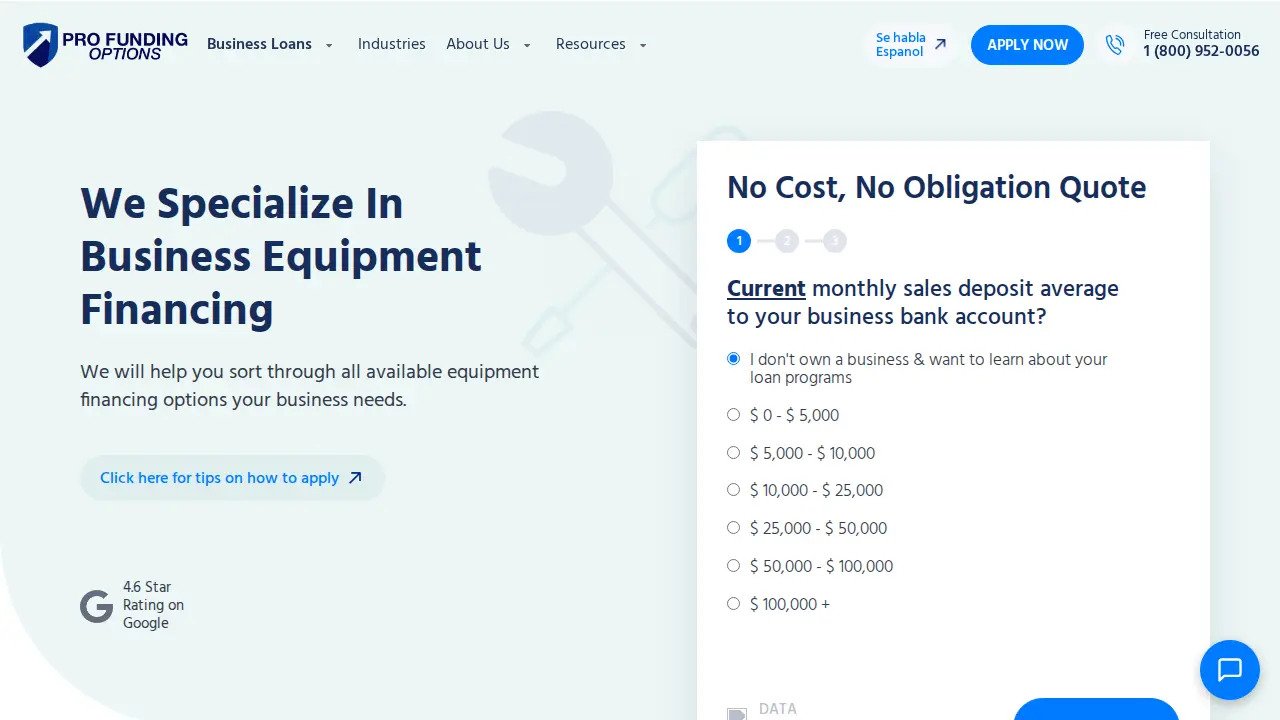
Task: Pick the $ 10,000 - $ 25,000 radio button
Action: (733, 490)
